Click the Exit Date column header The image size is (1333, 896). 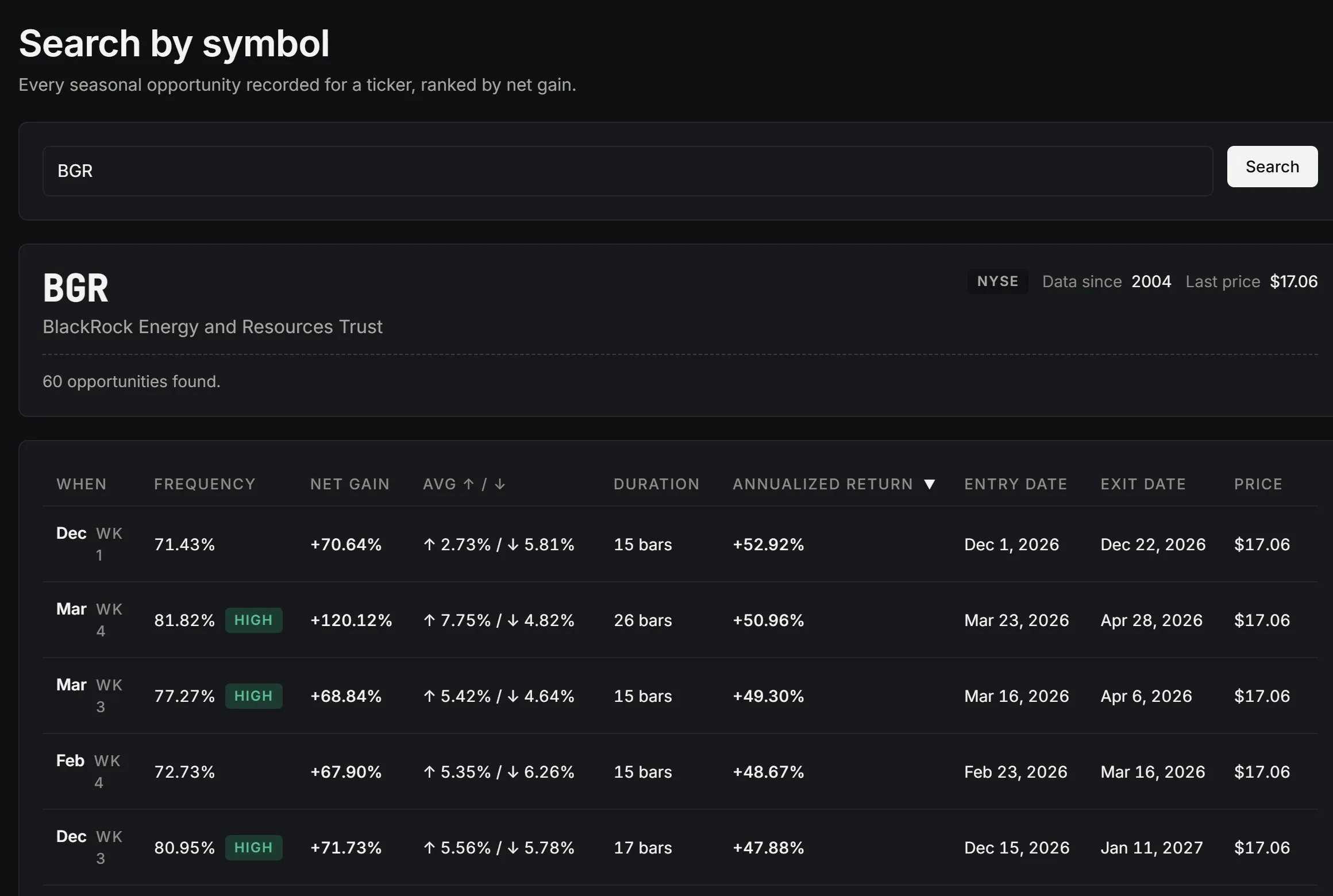1143,484
